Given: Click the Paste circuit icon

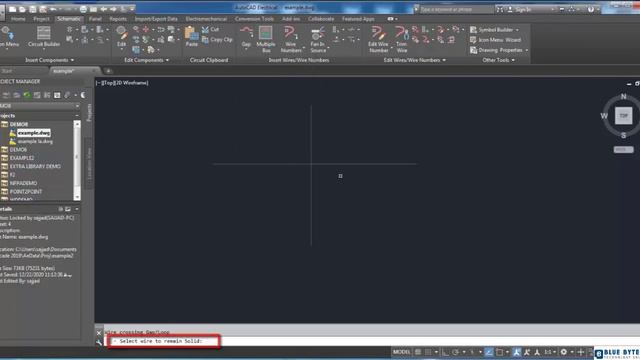Looking at the screenshot, I should (191, 36).
